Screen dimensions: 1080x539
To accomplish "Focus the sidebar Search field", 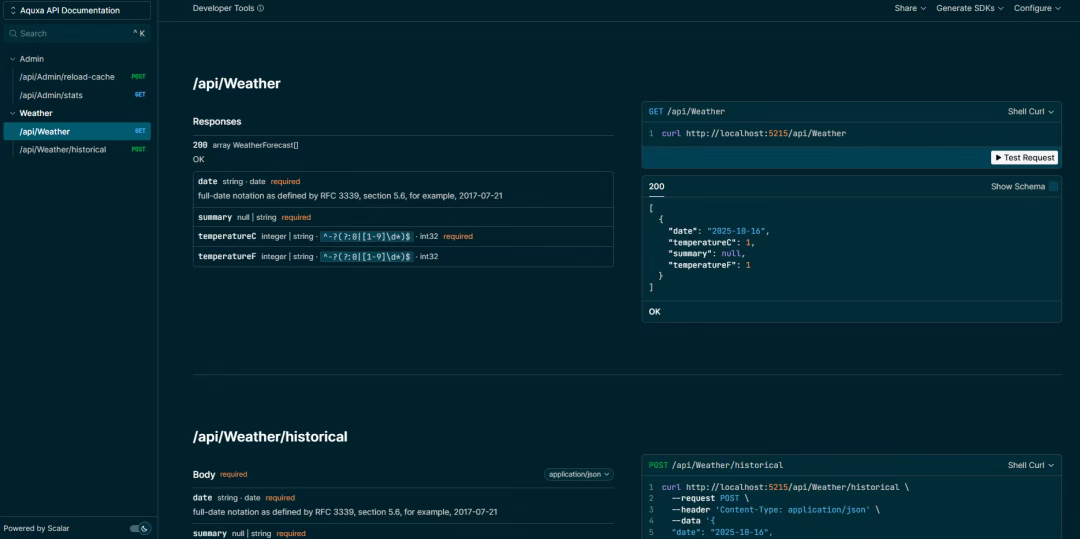I will (x=77, y=33).
